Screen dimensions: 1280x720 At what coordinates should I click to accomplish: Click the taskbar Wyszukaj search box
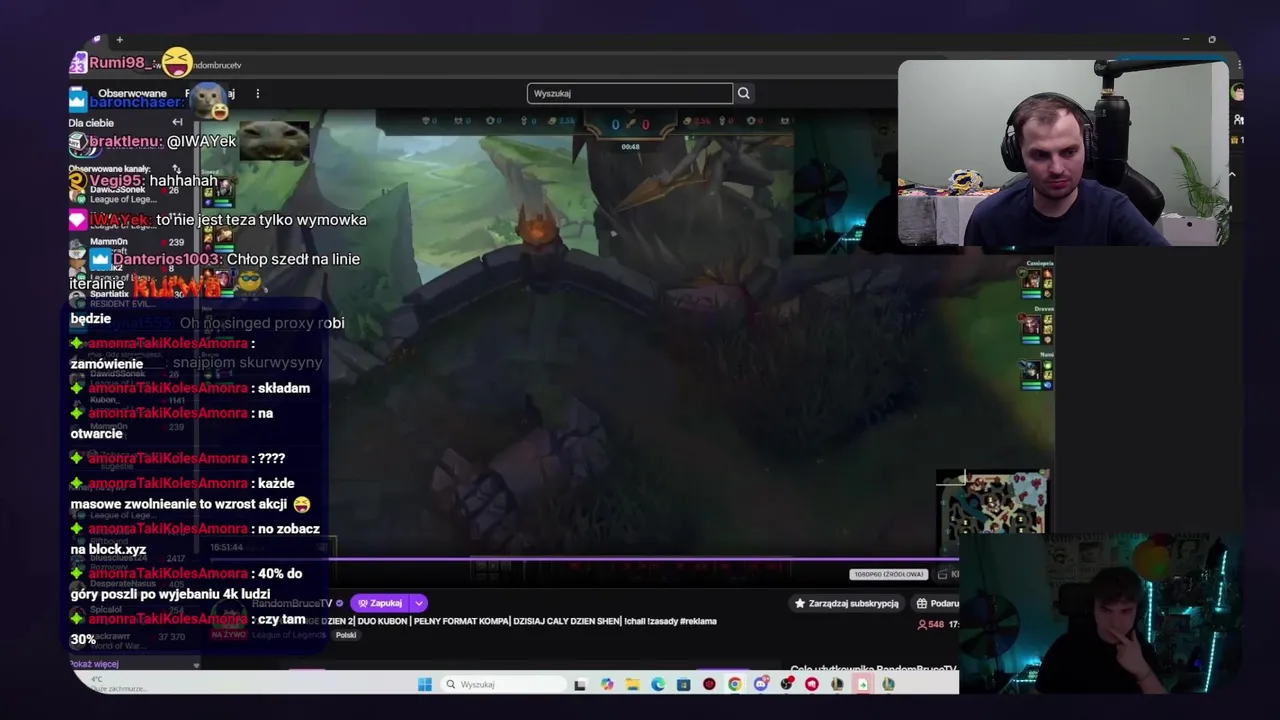click(x=505, y=684)
